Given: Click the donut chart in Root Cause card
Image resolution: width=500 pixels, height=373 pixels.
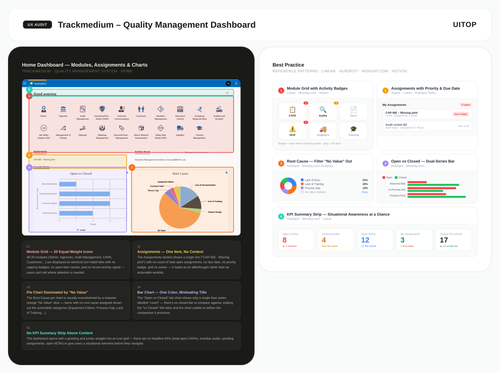Looking at the screenshot, I should pos(288,186).
